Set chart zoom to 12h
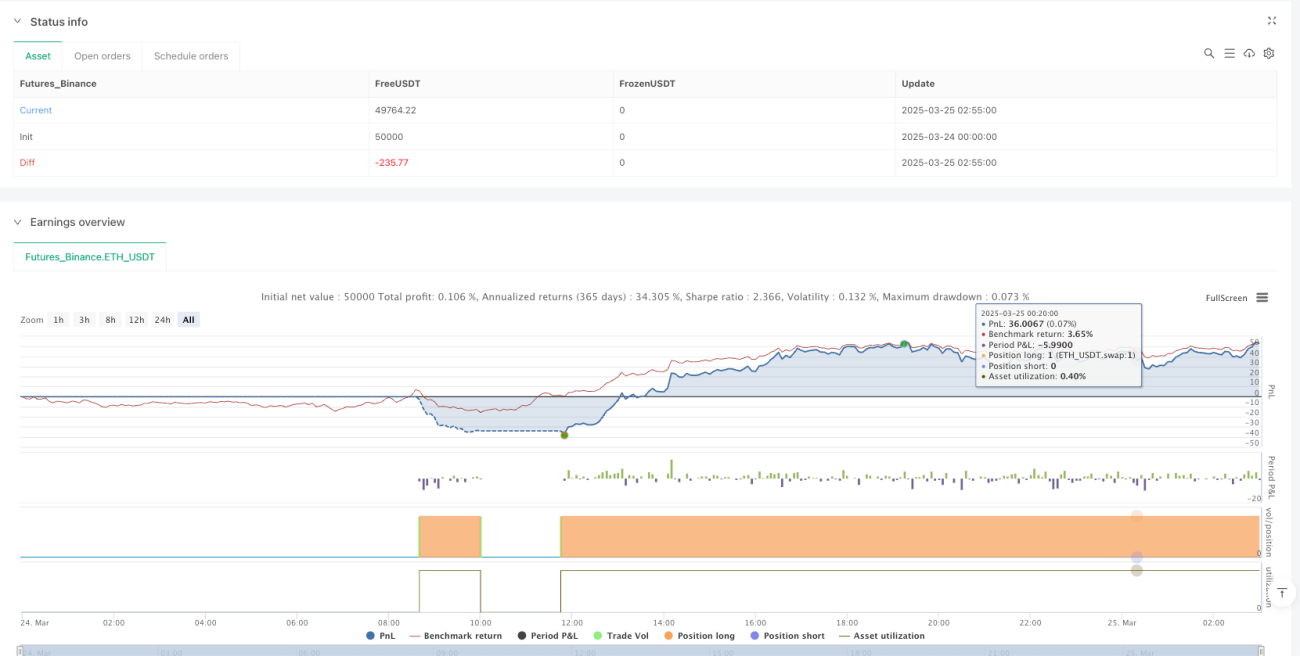Viewport: 1300px width, 656px height. [136, 320]
